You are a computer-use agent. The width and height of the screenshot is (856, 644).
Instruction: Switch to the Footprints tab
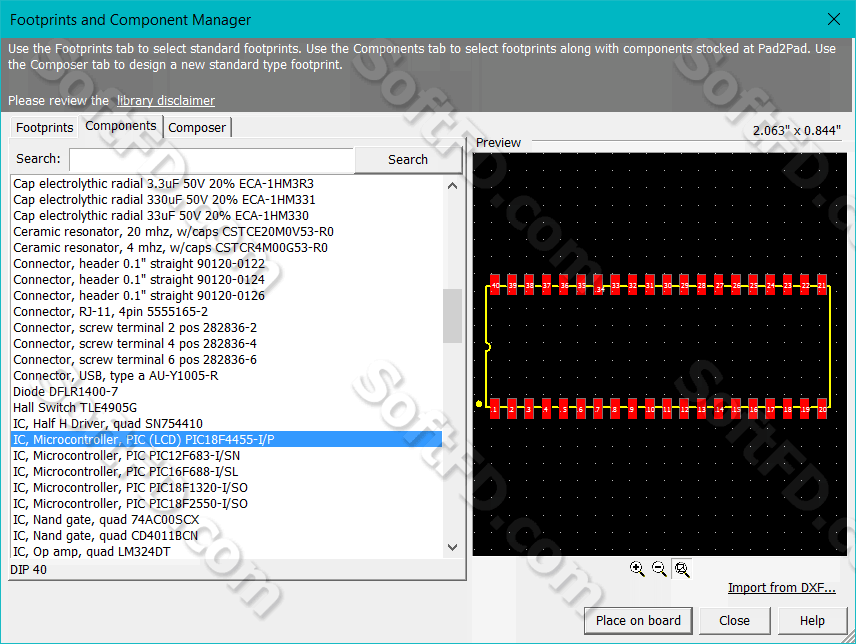point(44,127)
